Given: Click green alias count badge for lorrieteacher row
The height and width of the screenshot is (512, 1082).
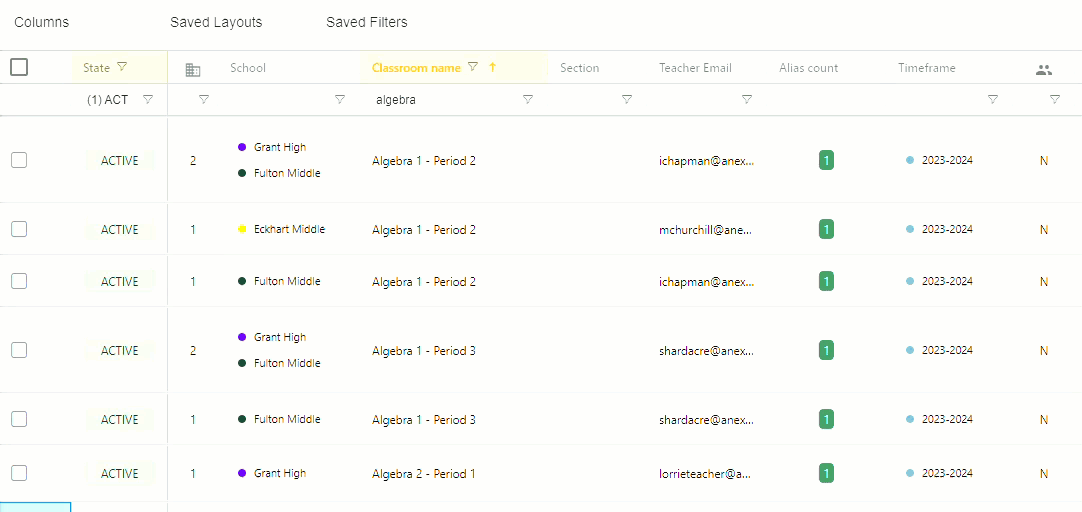Looking at the screenshot, I should 826,473.
